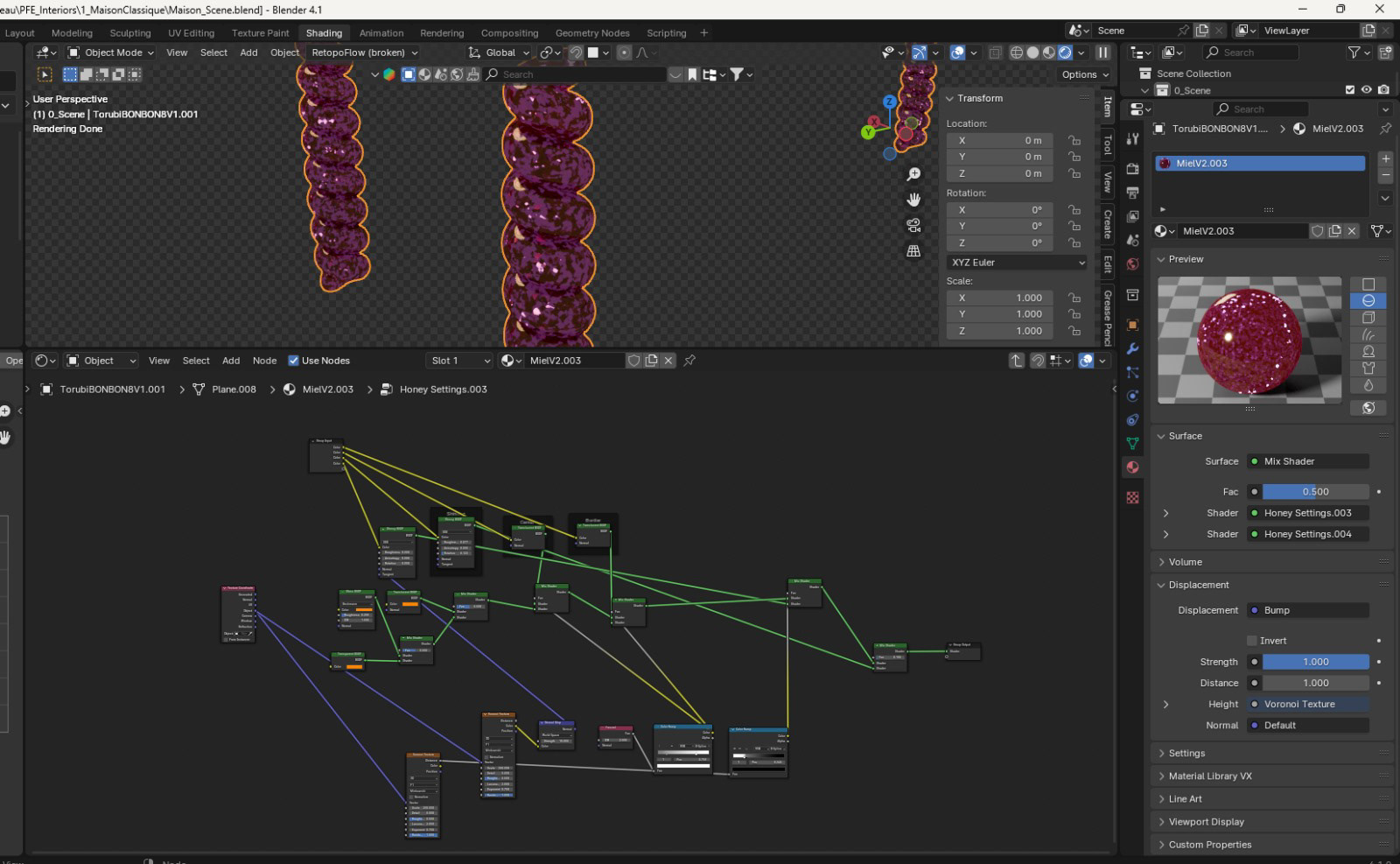Image resolution: width=1400 pixels, height=864 pixels.
Task: Switch to the Compositing workspace tab
Action: click(509, 33)
